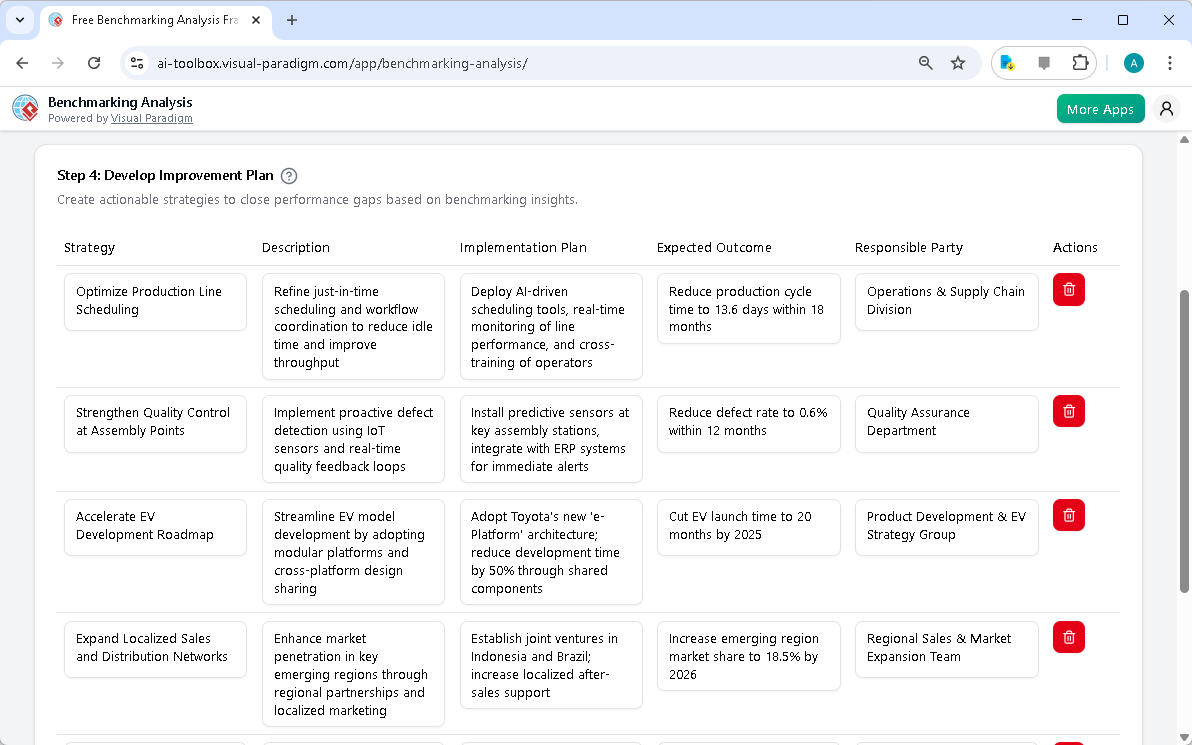Delete the Optimize Production Line Scheduling row
This screenshot has height=745, width=1192.
[1068, 289]
